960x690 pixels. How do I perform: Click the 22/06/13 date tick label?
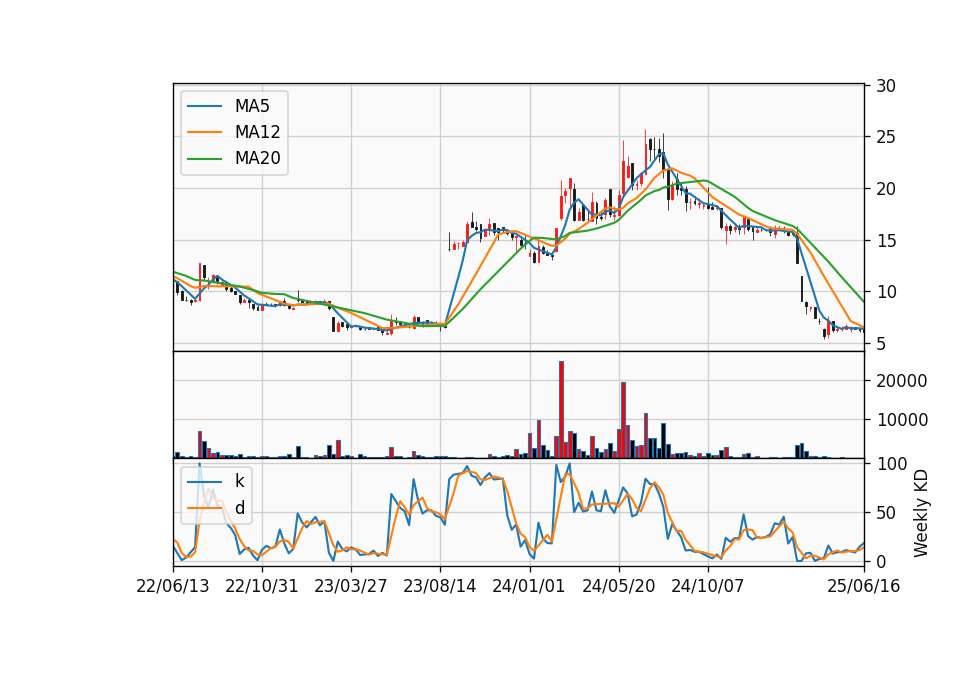(x=173, y=586)
